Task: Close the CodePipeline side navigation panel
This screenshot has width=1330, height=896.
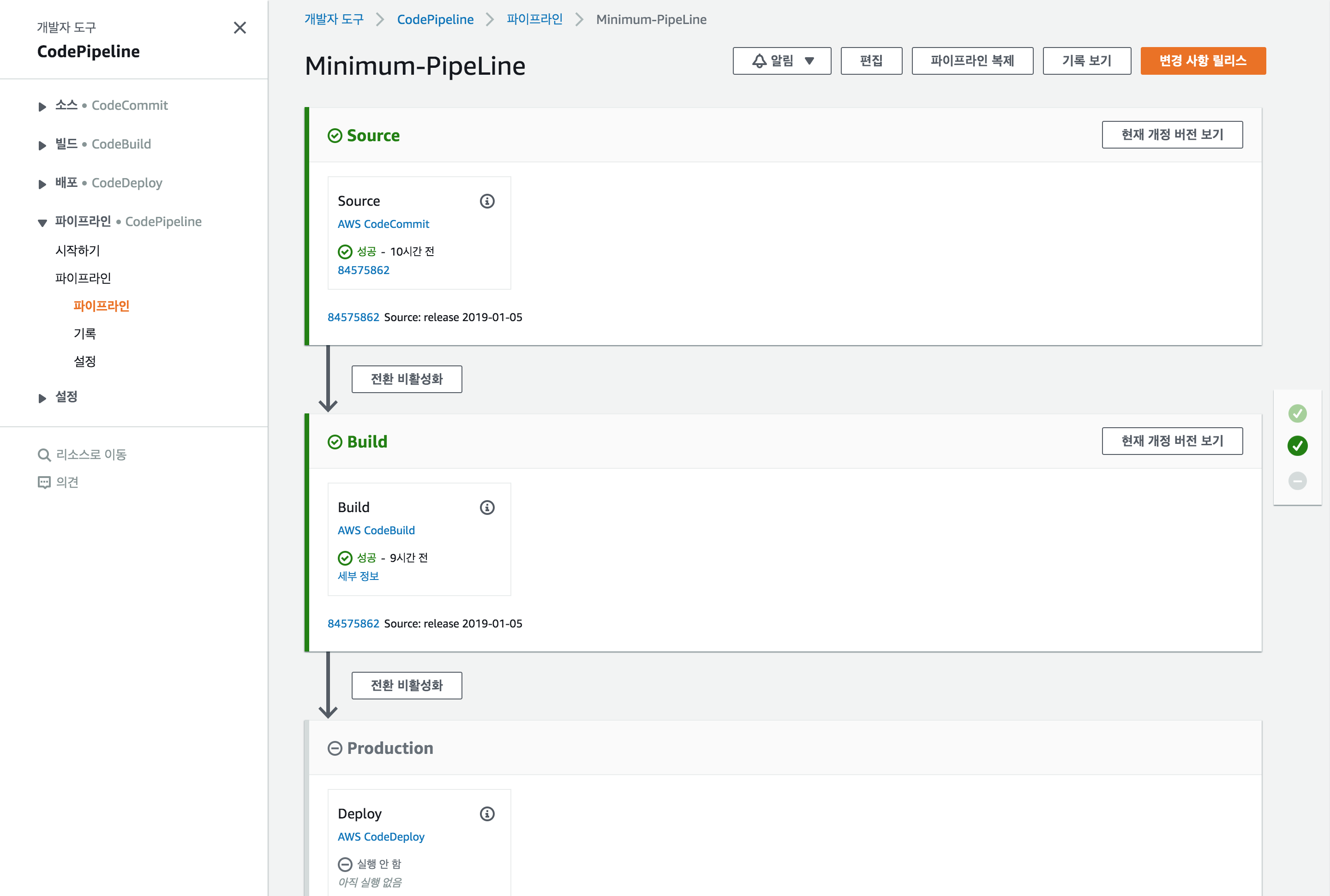Action: tap(240, 27)
